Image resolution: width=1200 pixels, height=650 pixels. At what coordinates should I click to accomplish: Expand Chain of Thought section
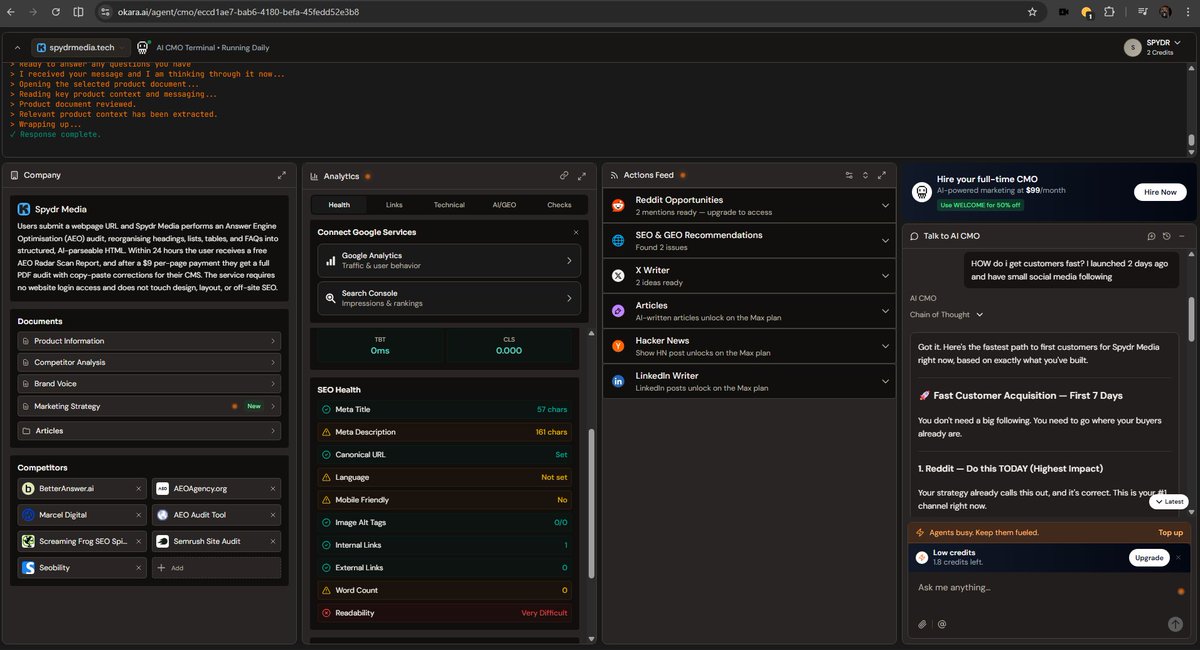[946, 314]
